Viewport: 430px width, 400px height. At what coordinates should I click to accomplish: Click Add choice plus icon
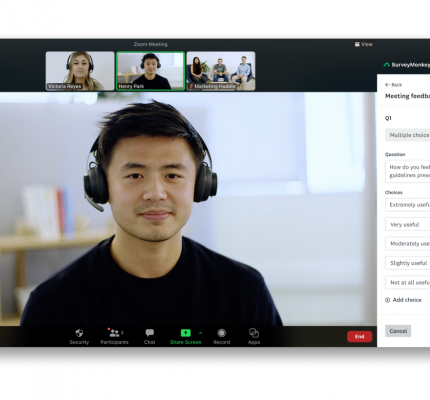coord(387,300)
